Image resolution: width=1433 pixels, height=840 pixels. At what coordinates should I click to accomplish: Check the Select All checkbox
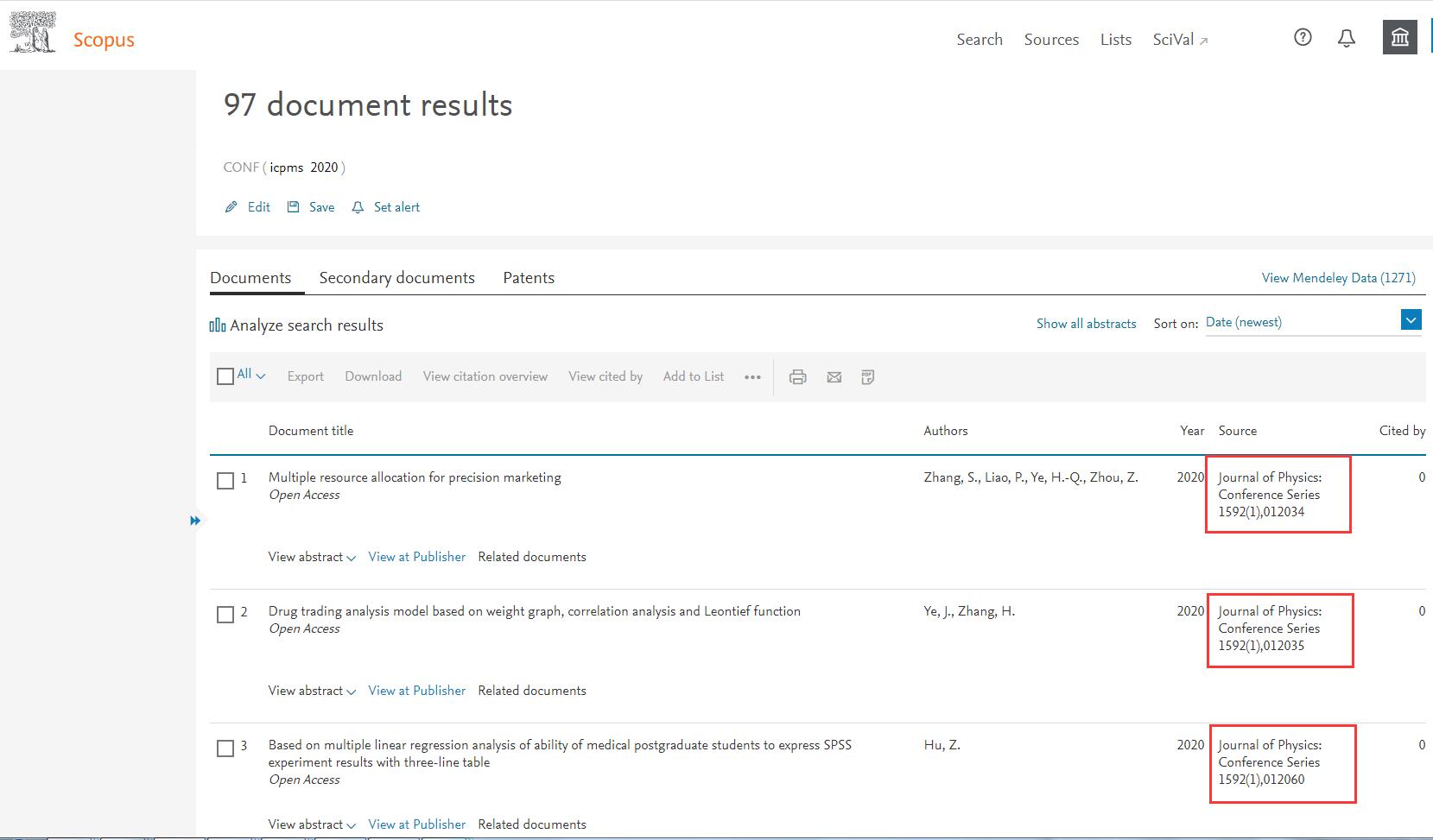(225, 376)
